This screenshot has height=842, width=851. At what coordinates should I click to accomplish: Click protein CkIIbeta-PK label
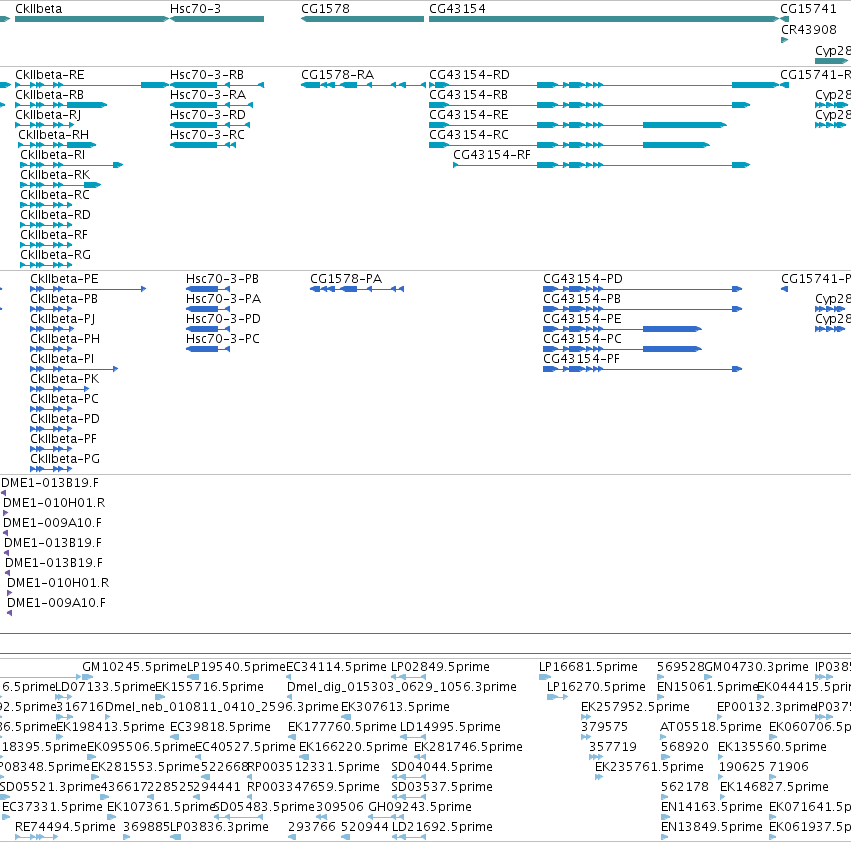point(65,378)
